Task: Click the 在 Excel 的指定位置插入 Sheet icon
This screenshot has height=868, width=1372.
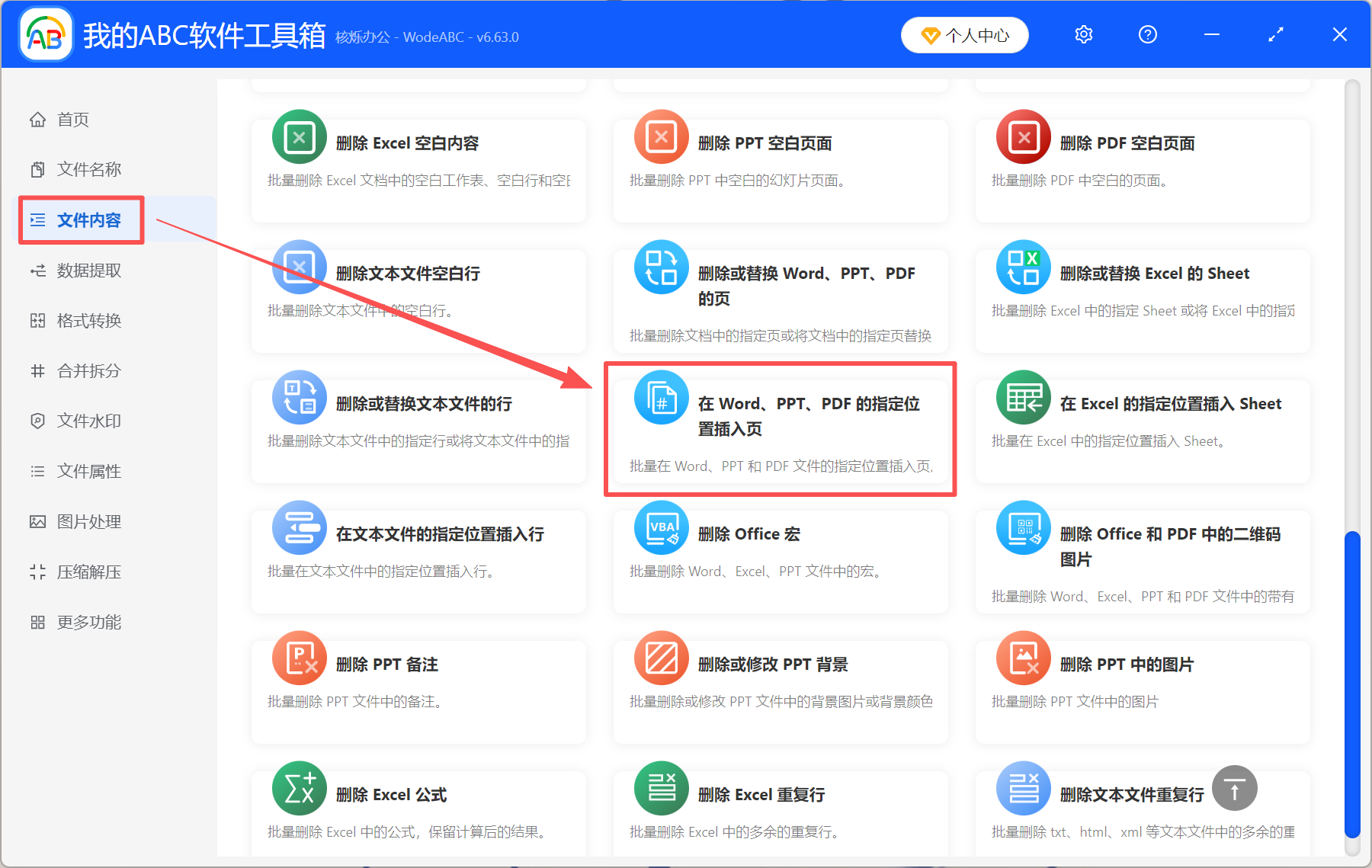Action: (x=1023, y=398)
